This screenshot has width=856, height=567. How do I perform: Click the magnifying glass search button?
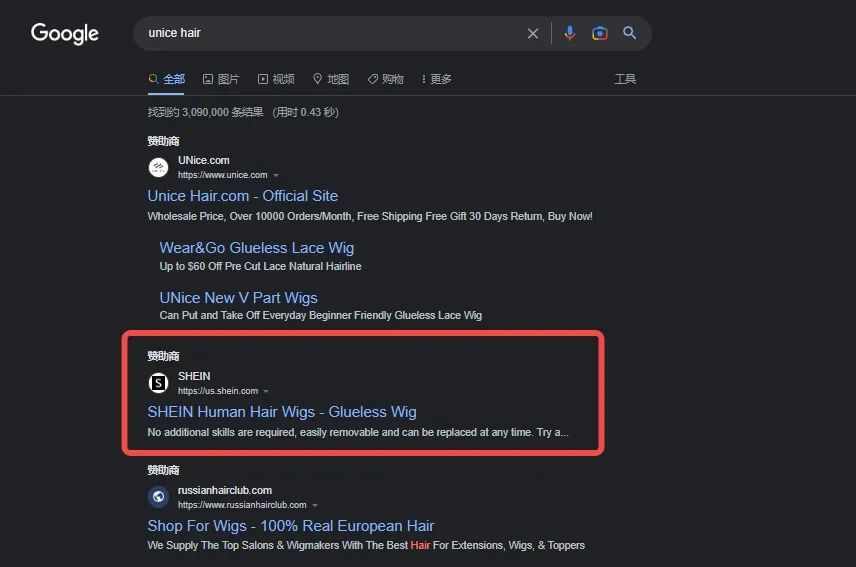(629, 33)
